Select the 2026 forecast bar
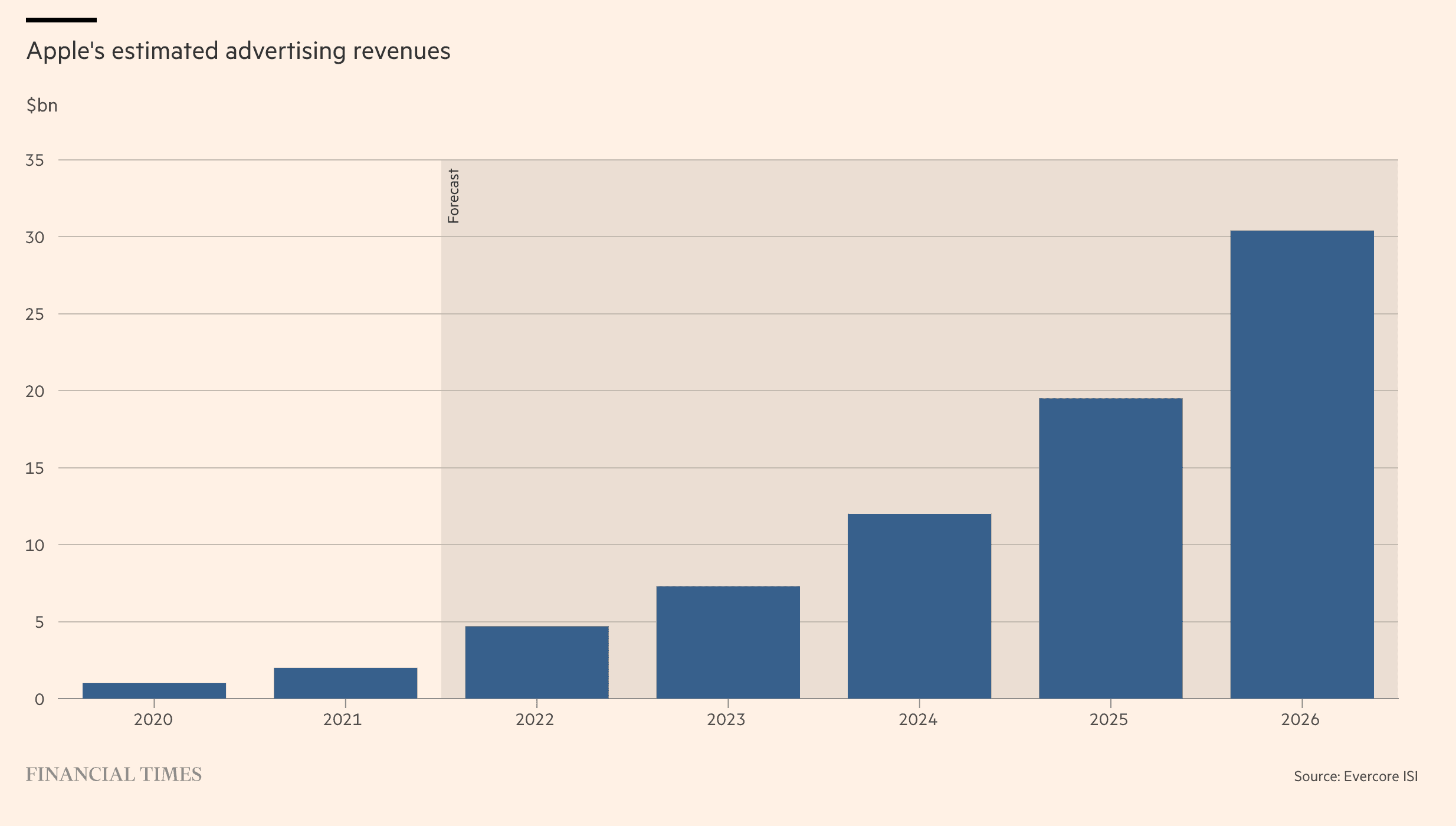1456x826 pixels. click(1302, 464)
